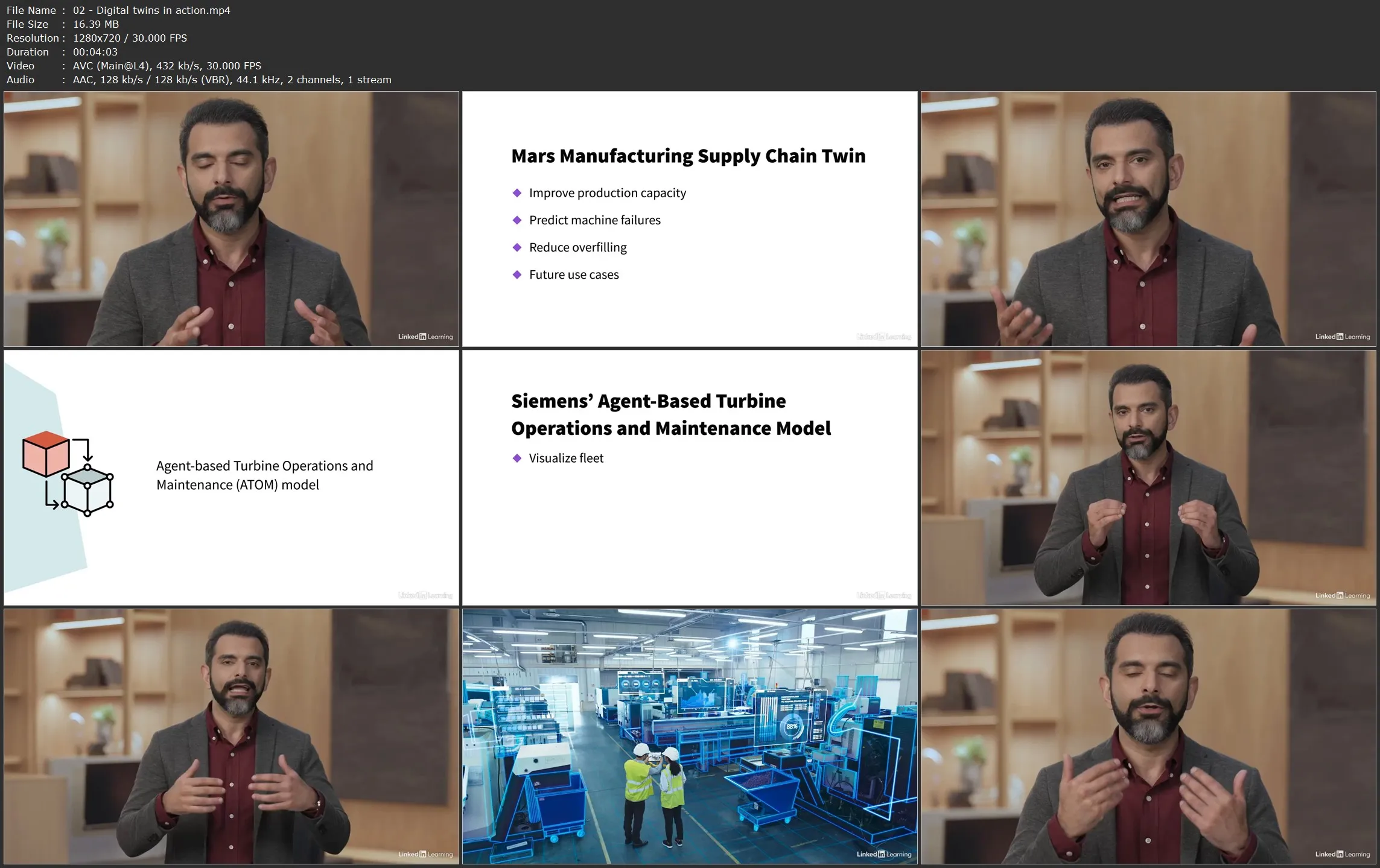This screenshot has width=1380, height=868.
Task: Click the 88% gauge in the factory hologram
Action: [792, 727]
